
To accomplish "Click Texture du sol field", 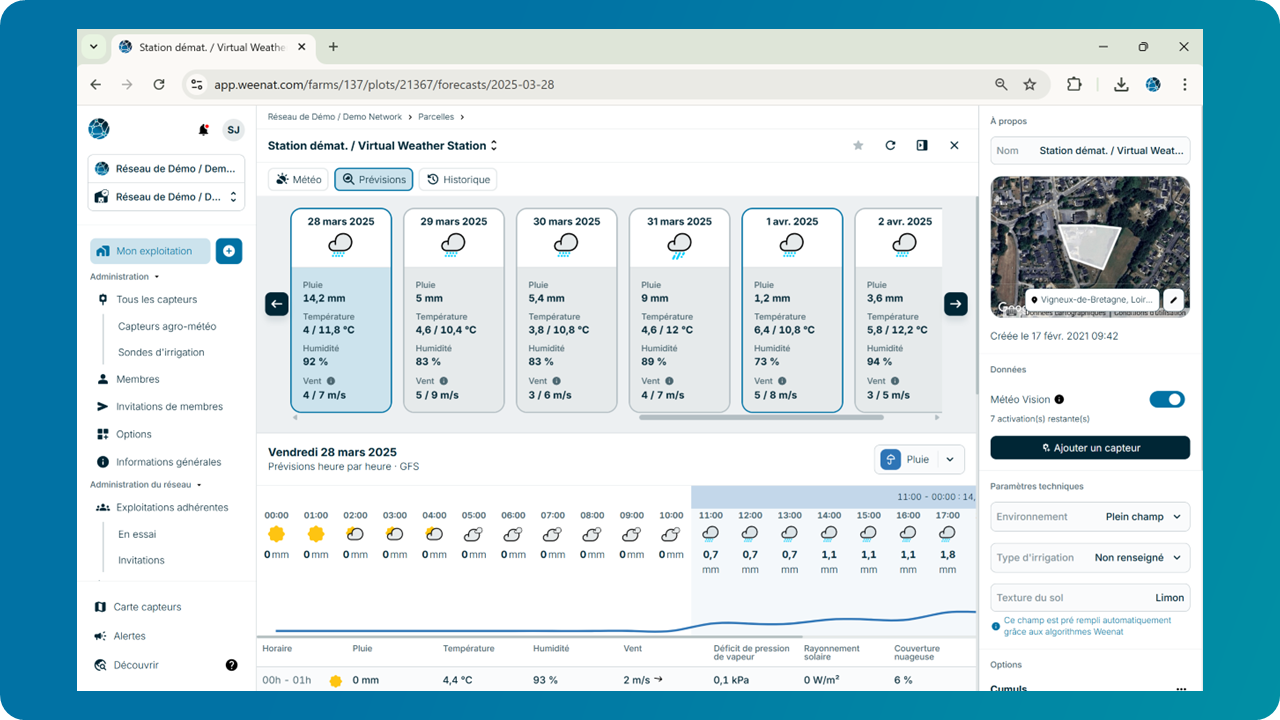I will [x=1090, y=598].
